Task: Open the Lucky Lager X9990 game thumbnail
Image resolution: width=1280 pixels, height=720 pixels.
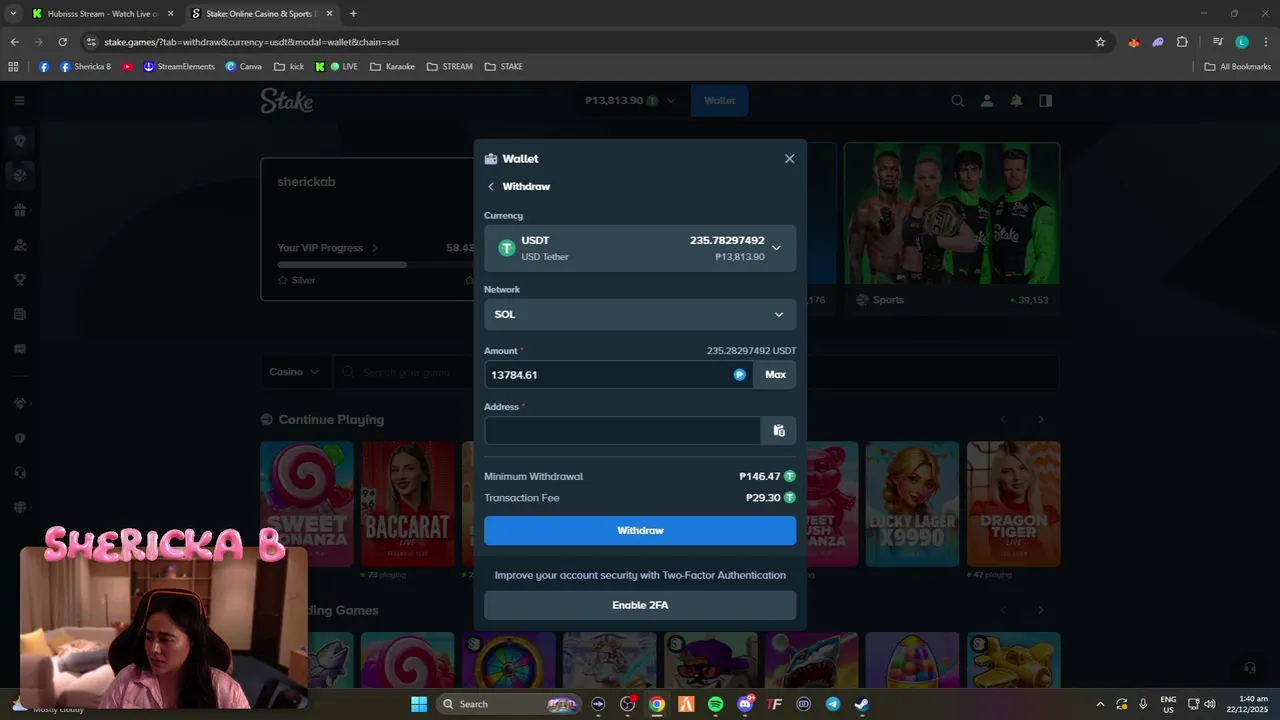Action: tap(912, 504)
